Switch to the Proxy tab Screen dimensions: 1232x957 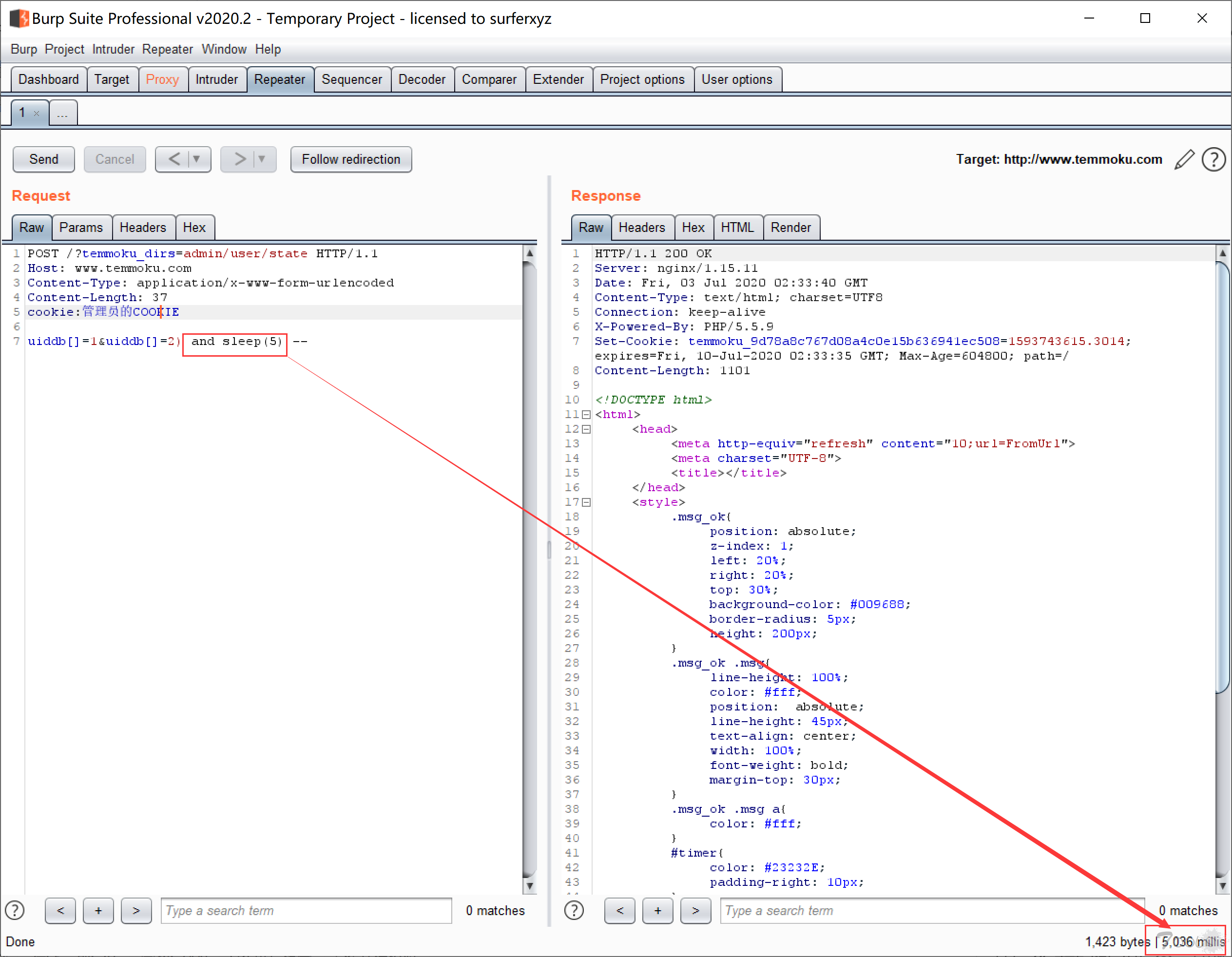[x=162, y=79]
